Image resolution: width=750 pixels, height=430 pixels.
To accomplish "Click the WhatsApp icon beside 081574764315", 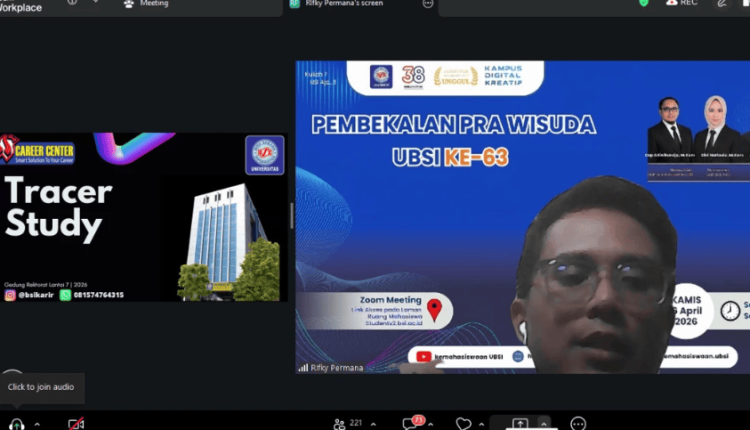I will pyautogui.click(x=66, y=295).
